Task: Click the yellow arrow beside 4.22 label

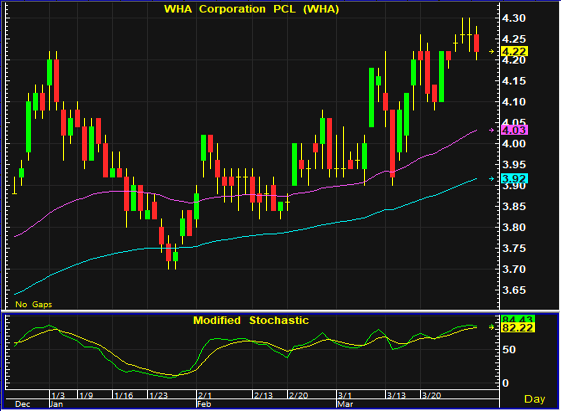Action: [492, 52]
